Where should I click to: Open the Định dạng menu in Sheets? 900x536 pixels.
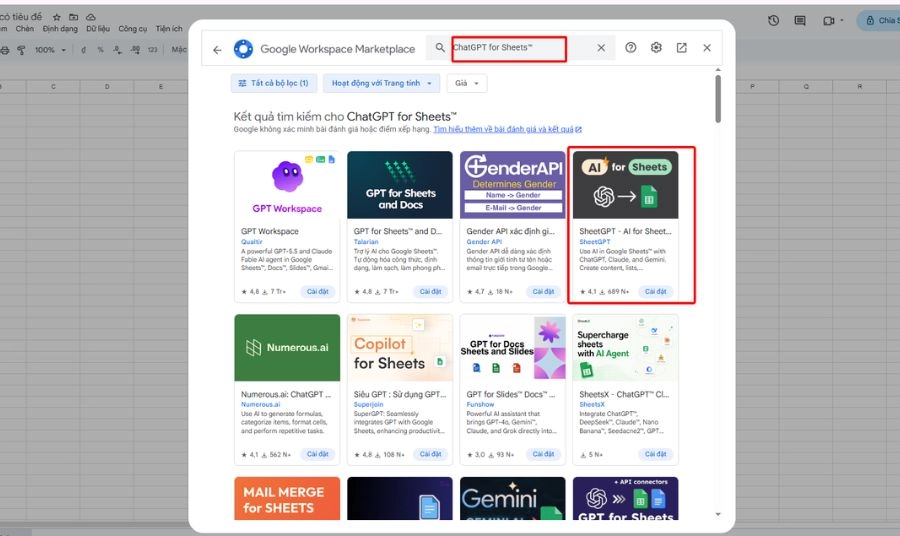tap(60, 29)
